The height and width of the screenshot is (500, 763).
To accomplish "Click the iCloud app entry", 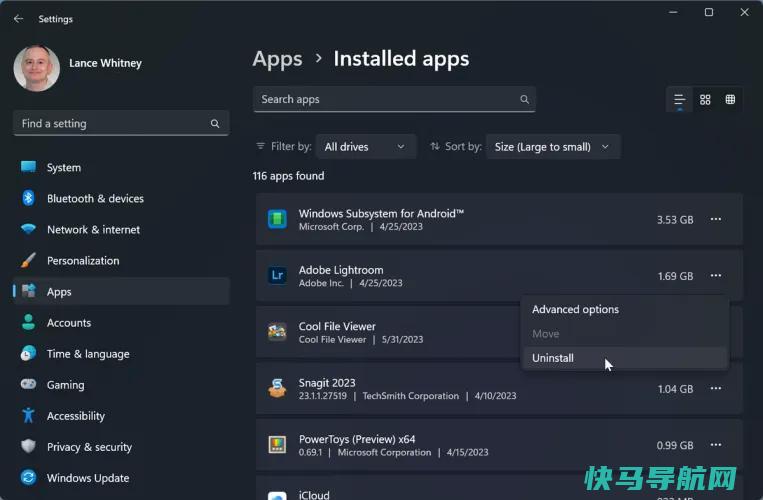I will pyautogui.click(x=499, y=489).
